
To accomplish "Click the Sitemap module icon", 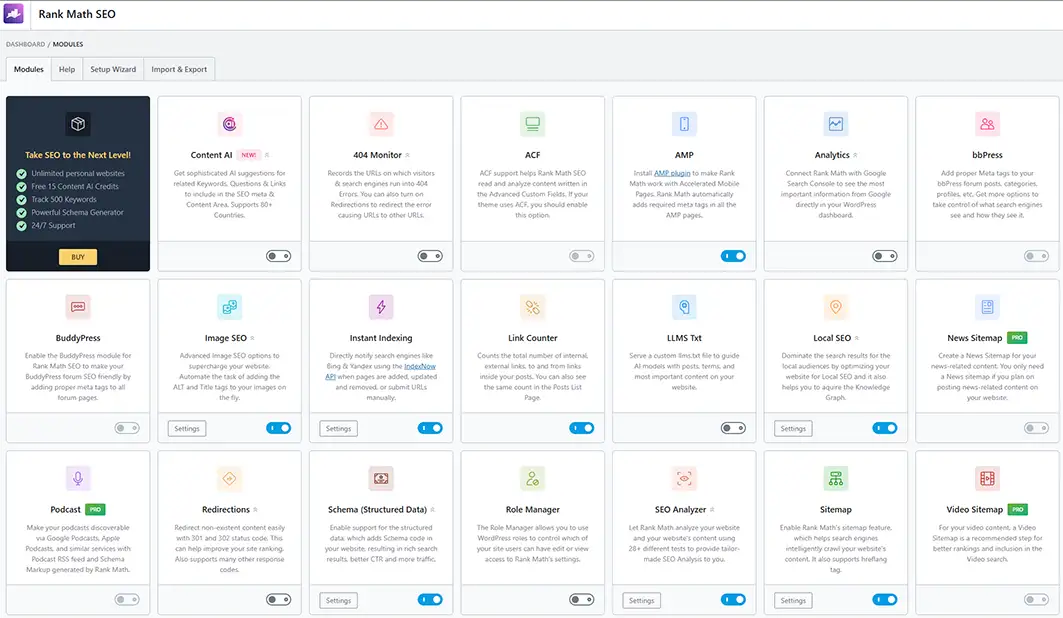I will [x=835, y=478].
